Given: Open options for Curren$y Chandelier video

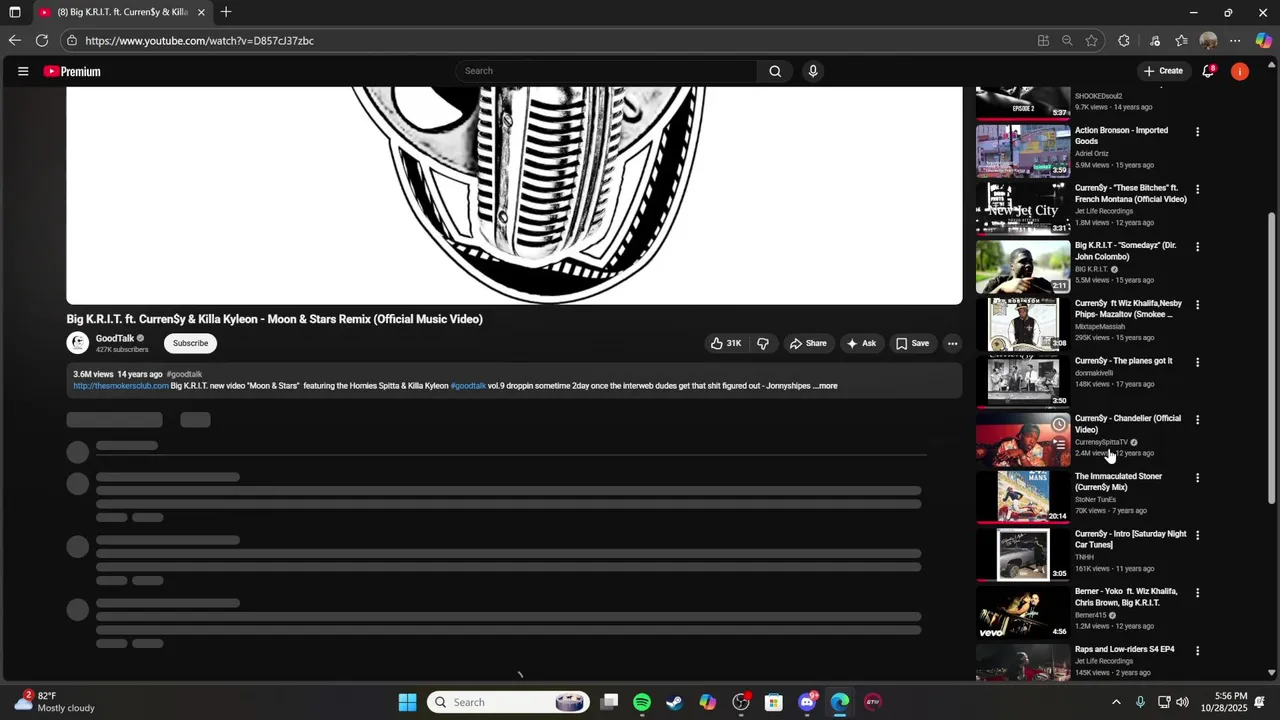Looking at the screenshot, I should [1197, 420].
